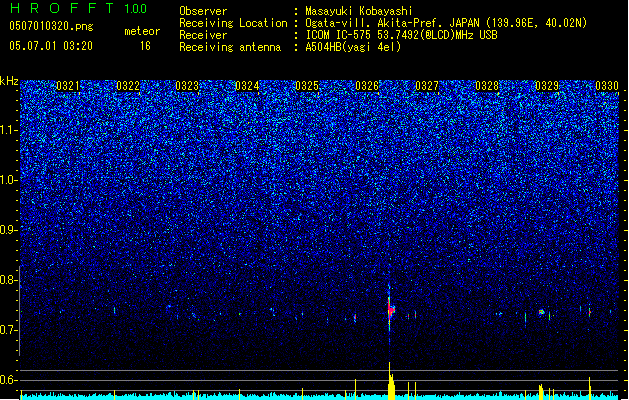Click the observer name Masayuki Kobayashi
Image resolution: width=629 pixels, height=400 pixels.
point(359,11)
